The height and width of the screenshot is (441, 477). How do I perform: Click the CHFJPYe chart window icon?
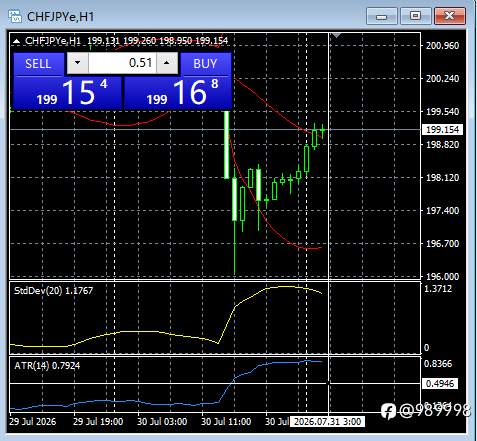[15, 16]
